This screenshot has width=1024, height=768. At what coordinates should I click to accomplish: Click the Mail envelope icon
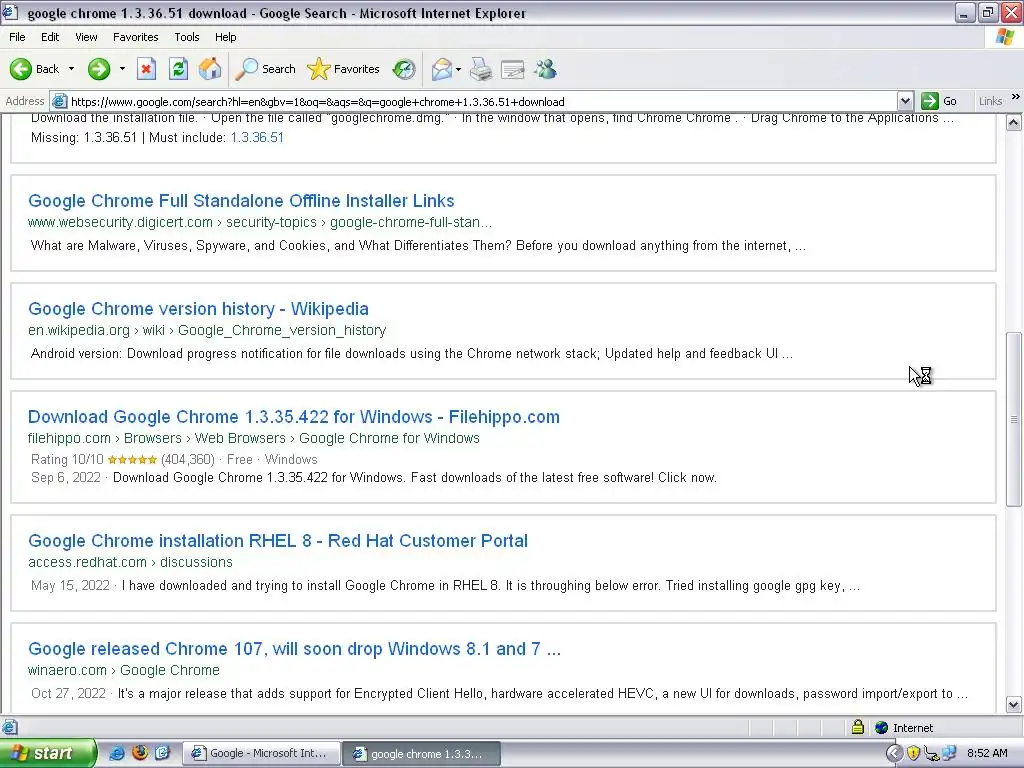click(442, 69)
